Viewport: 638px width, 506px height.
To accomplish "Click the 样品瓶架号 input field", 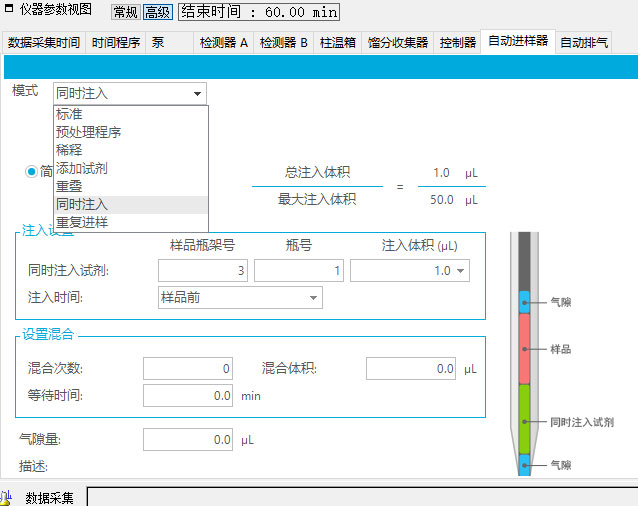I will tap(203, 270).
